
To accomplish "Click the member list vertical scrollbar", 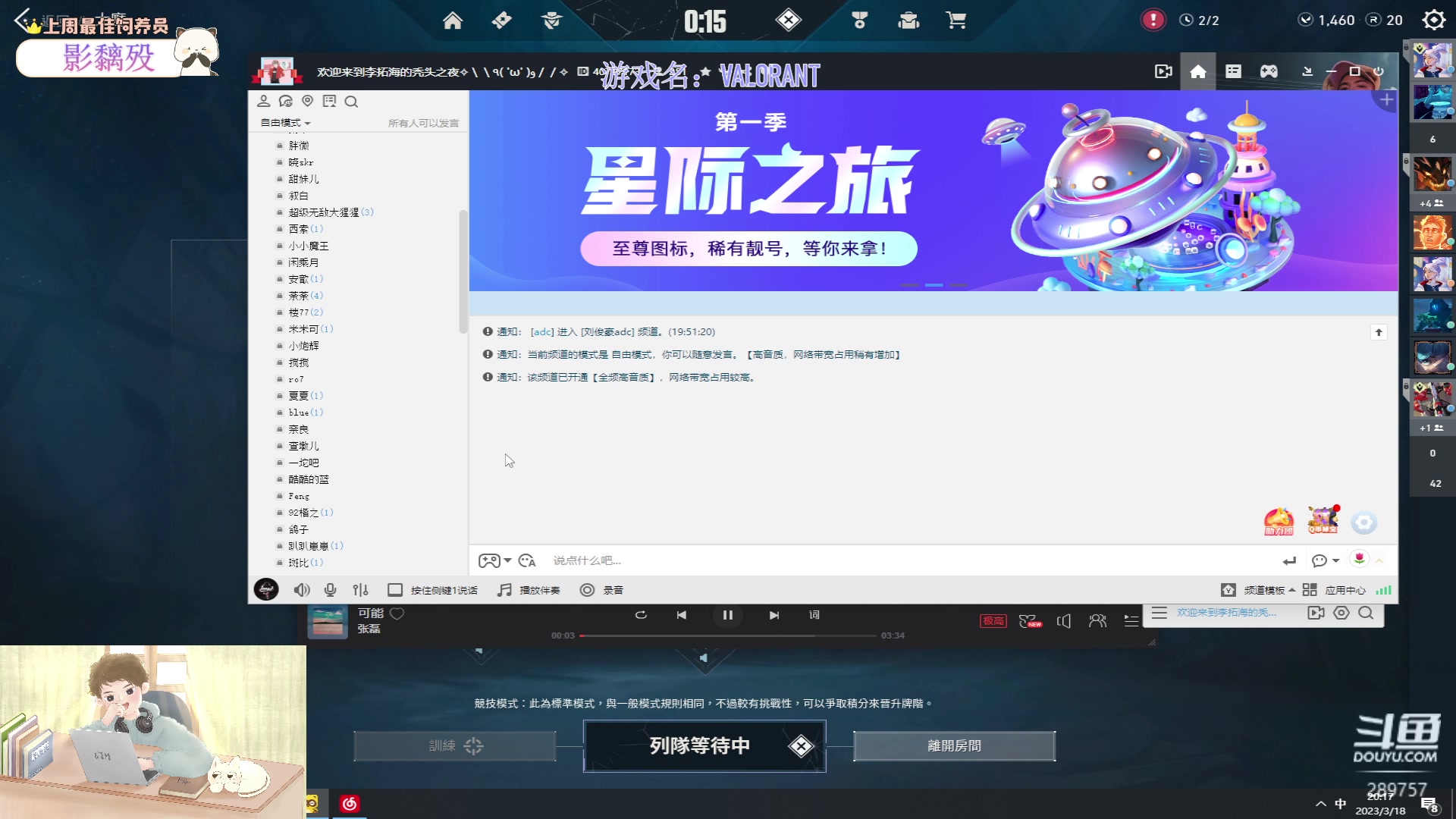I will click(463, 271).
